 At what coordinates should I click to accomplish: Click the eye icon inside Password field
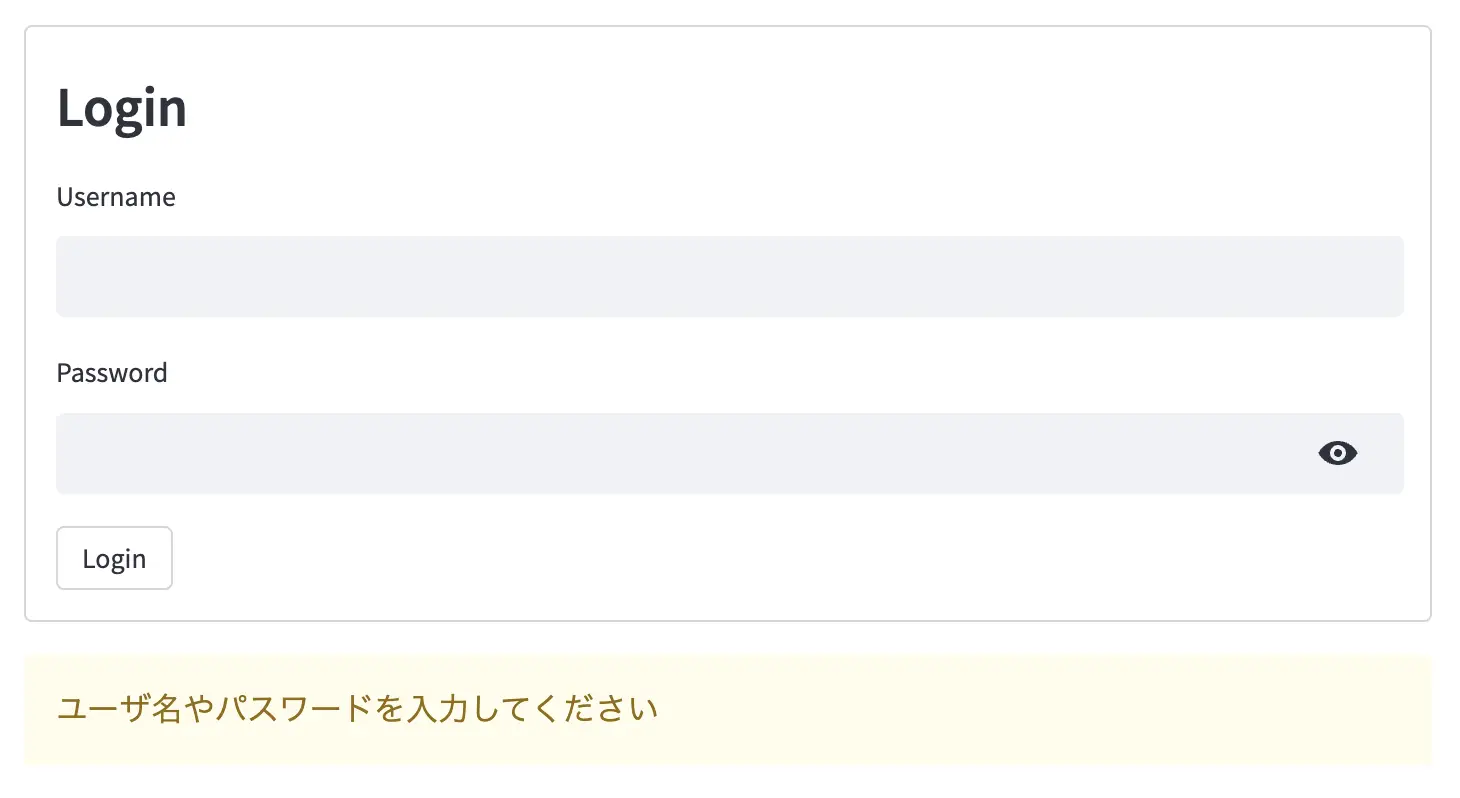pos(1337,453)
